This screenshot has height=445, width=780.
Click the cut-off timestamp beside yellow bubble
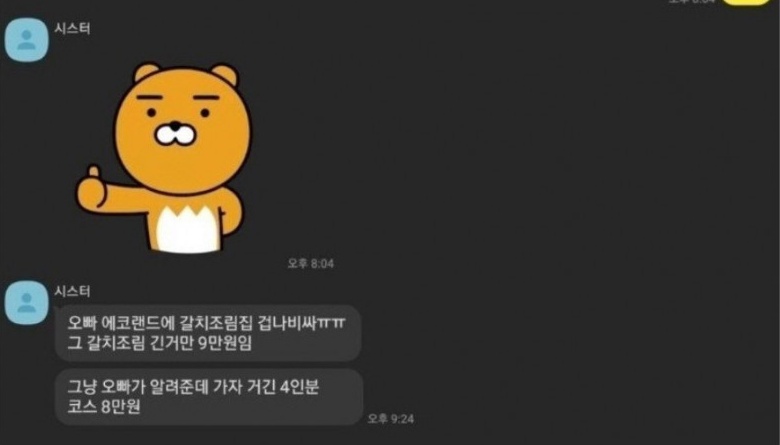pos(691,1)
